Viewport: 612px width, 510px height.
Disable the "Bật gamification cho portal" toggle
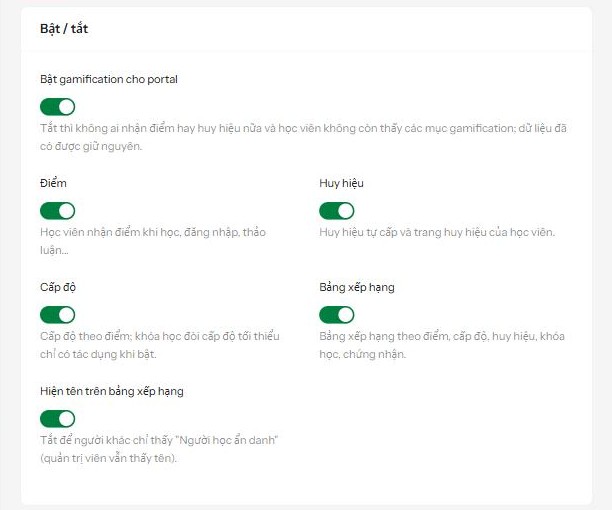[x=57, y=107]
